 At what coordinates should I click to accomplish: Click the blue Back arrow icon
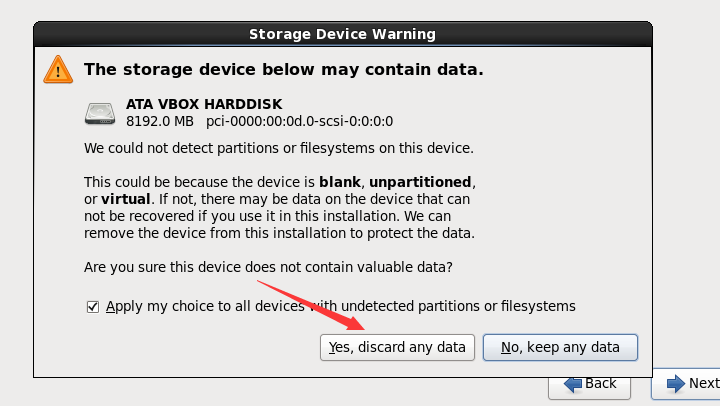click(x=573, y=383)
